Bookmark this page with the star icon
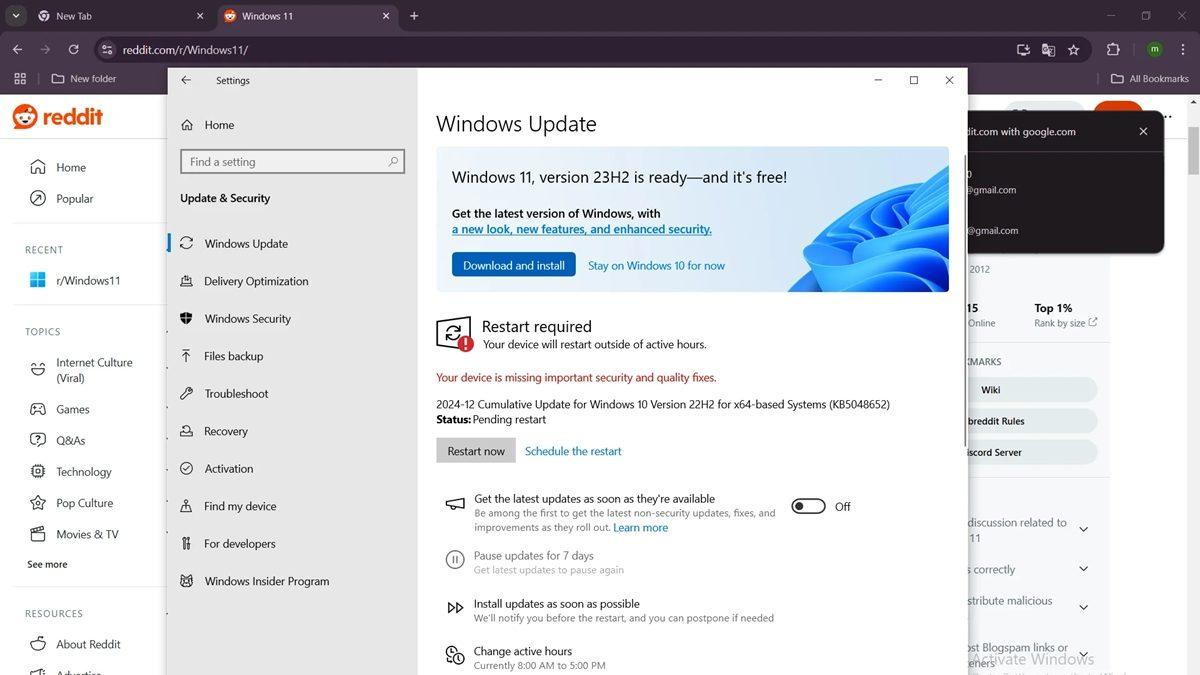Image resolution: width=1200 pixels, height=675 pixels. 1073,49
